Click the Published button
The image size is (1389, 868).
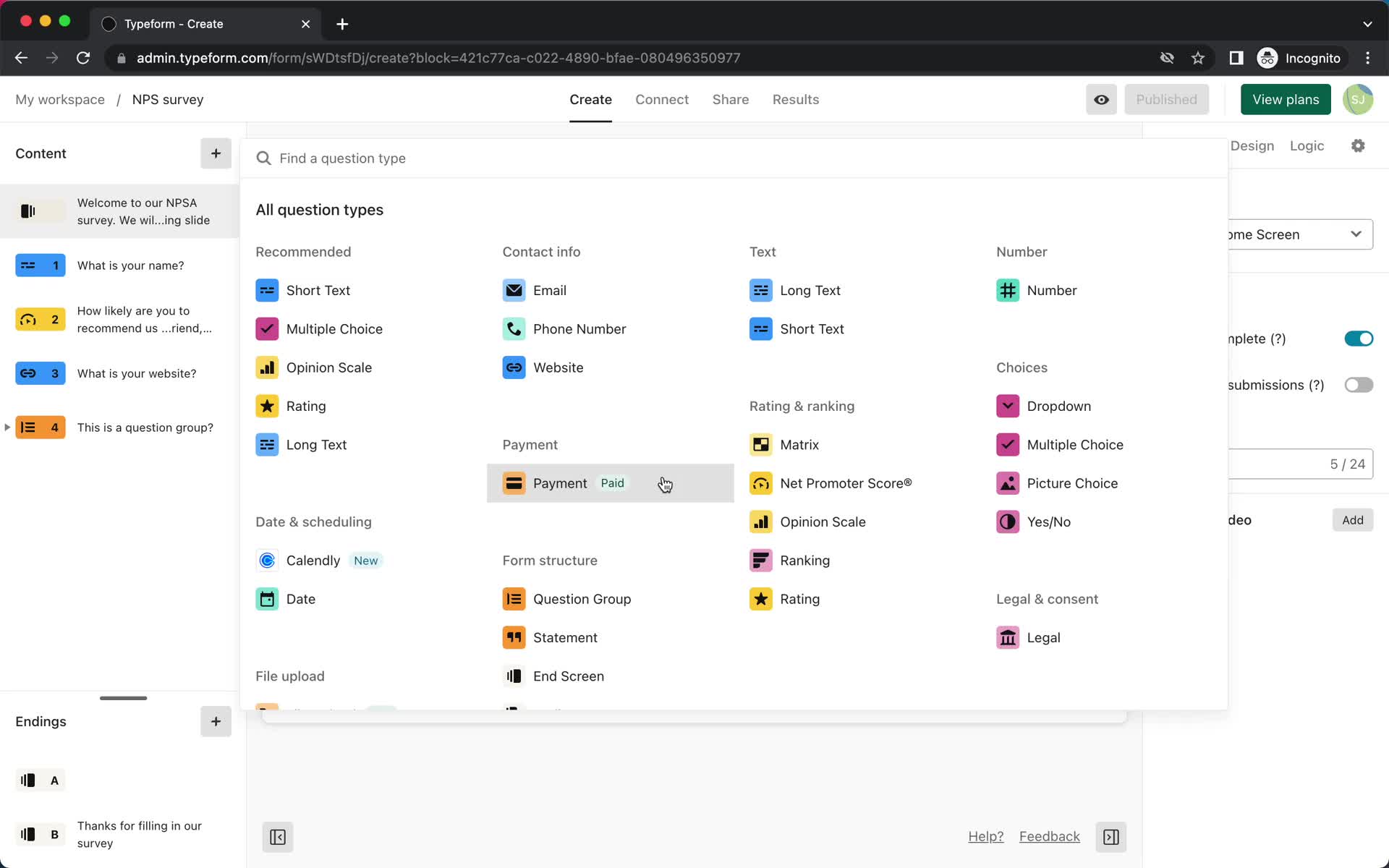[1166, 100]
